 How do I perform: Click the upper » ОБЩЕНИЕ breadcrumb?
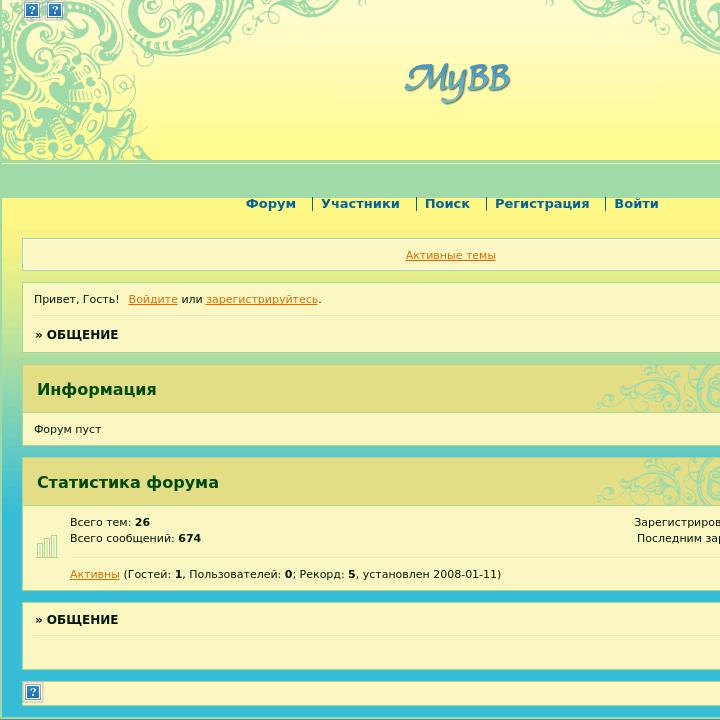pos(77,335)
